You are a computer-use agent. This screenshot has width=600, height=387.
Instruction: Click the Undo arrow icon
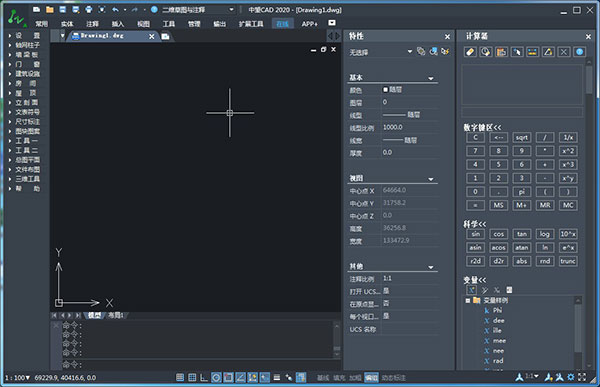tap(115, 10)
